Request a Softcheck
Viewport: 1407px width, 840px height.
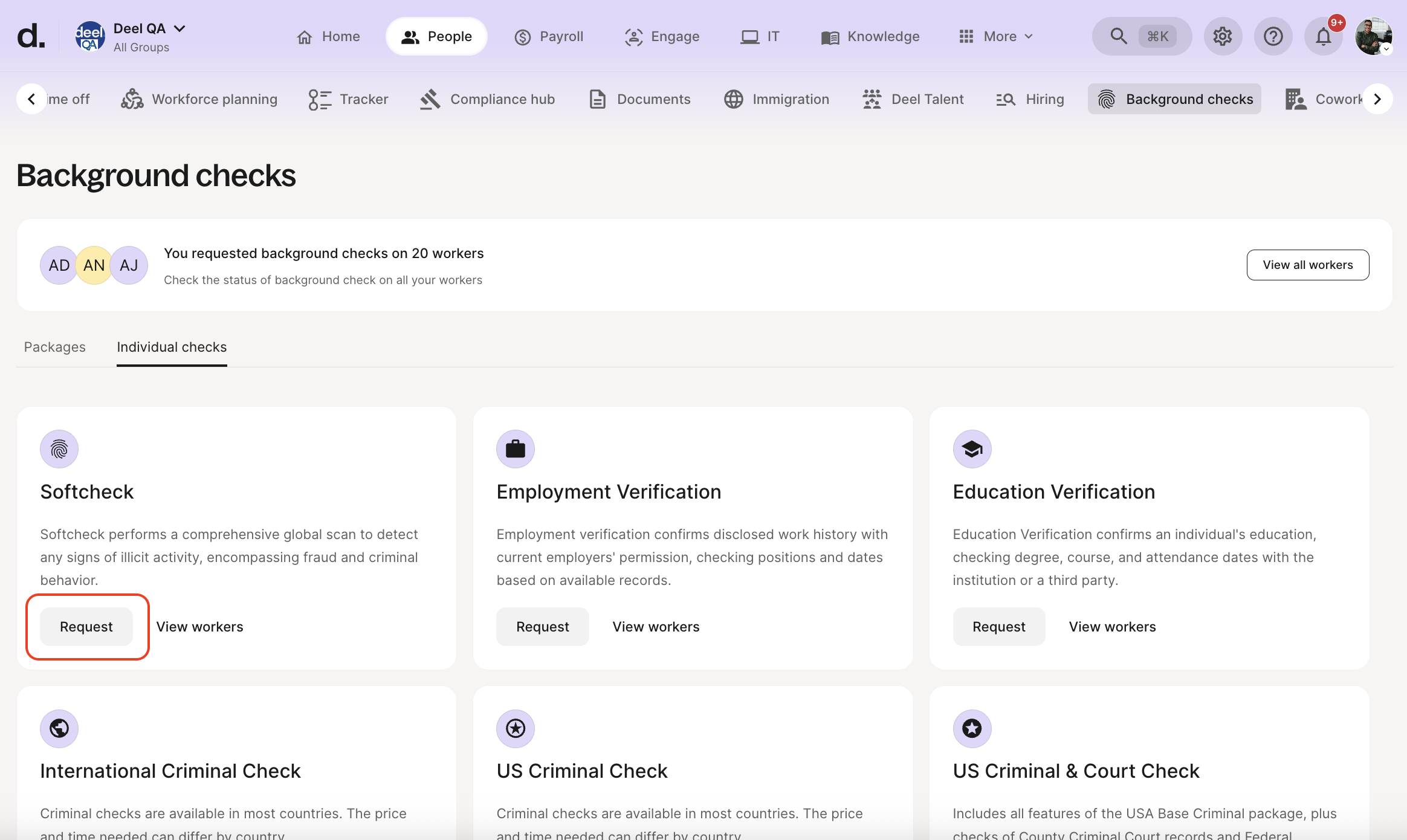[x=86, y=627]
